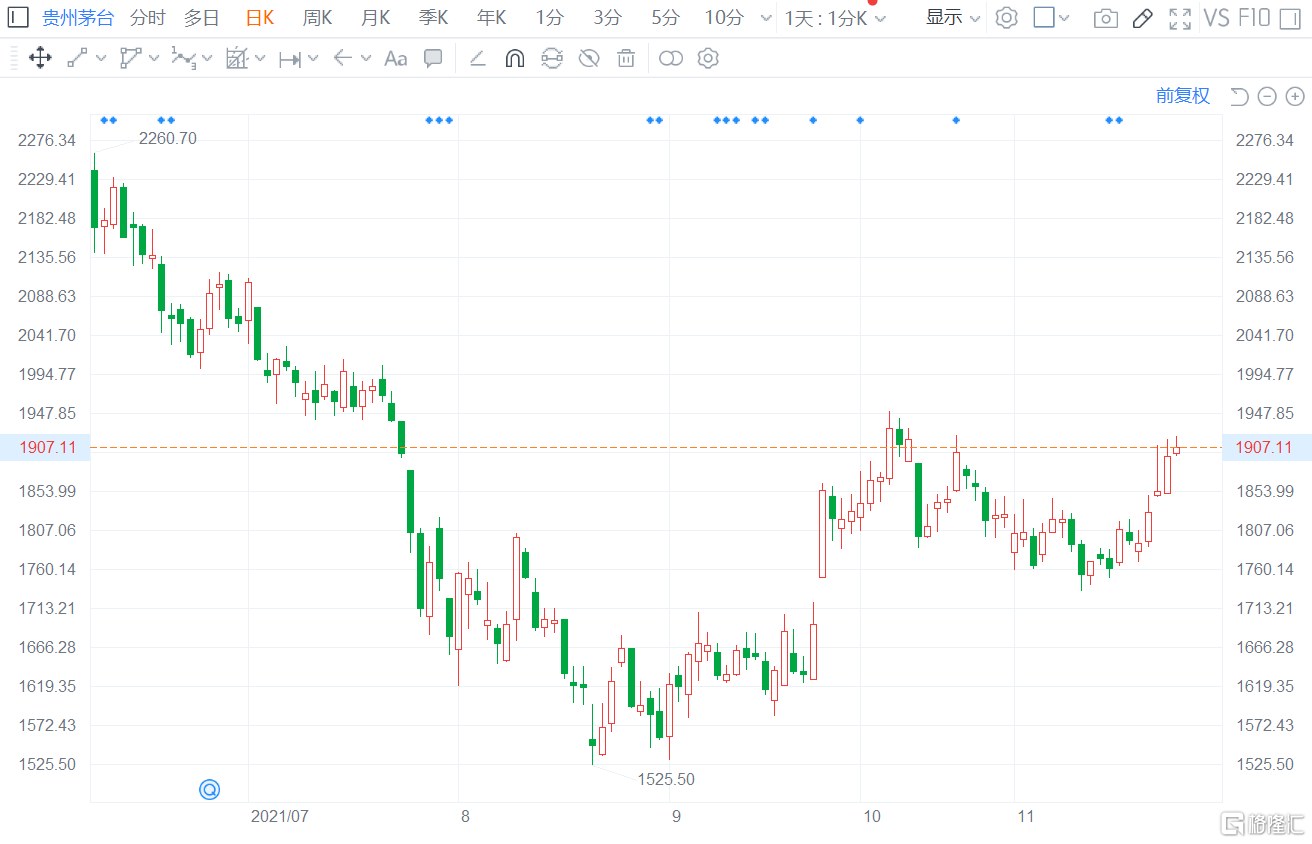
Task: Click the undo/reset zoom arrow
Action: pyautogui.click(x=1239, y=96)
